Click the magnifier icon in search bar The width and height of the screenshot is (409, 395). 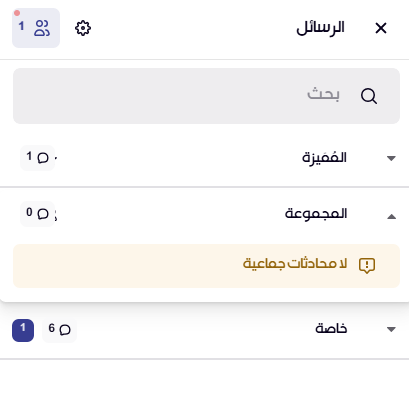coord(369,96)
